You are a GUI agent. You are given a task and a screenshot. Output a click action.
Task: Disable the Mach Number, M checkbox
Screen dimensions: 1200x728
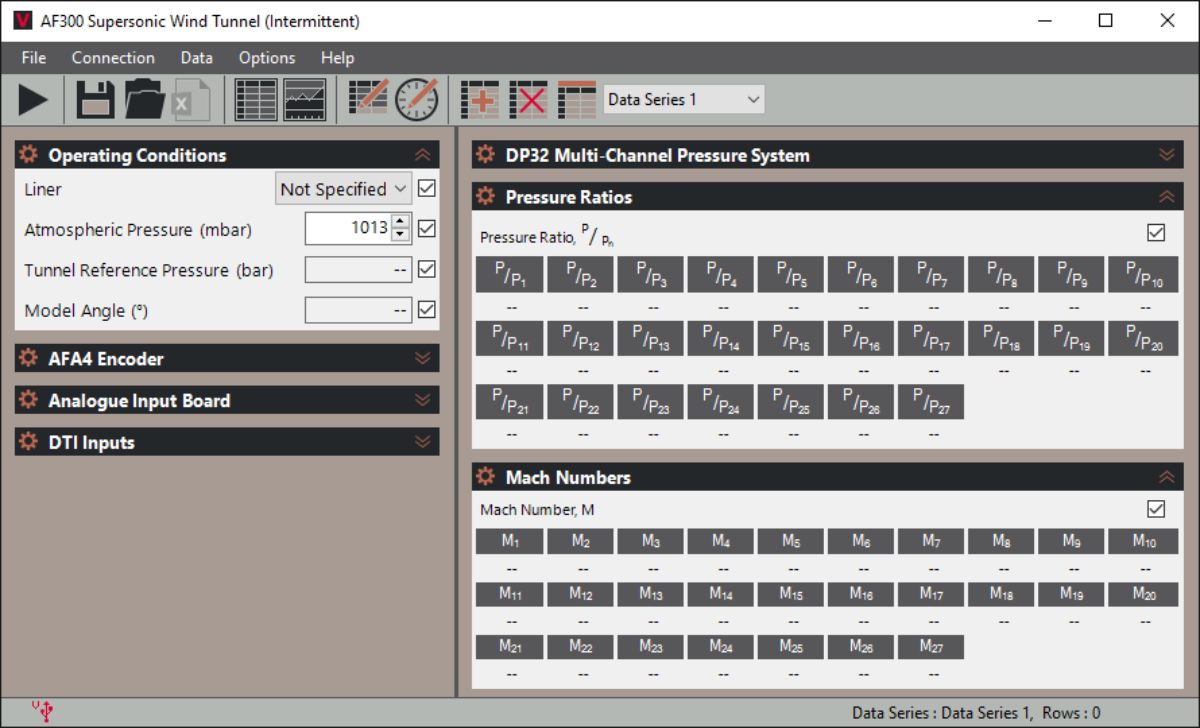pyautogui.click(x=1156, y=509)
